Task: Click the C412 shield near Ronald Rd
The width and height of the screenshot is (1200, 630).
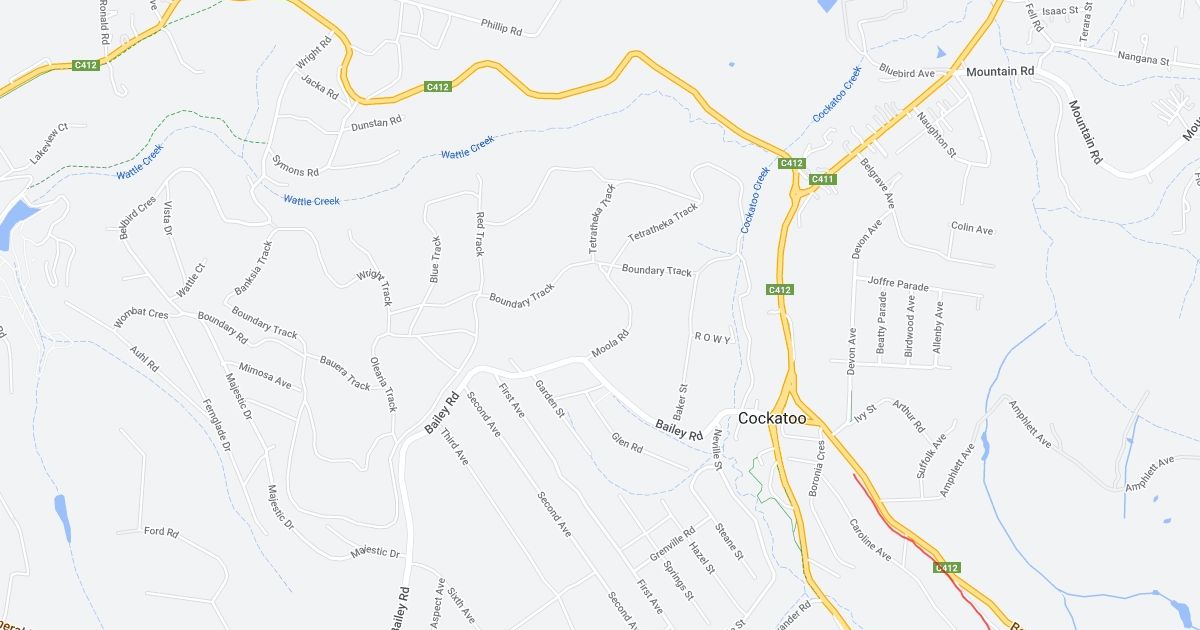Action: 86,65
